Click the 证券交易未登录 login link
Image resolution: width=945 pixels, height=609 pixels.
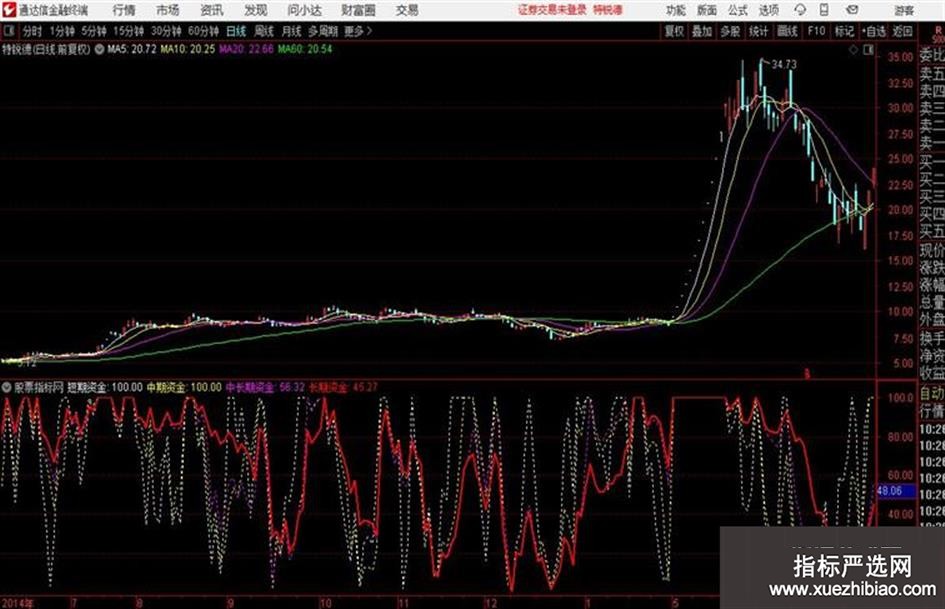(552, 10)
